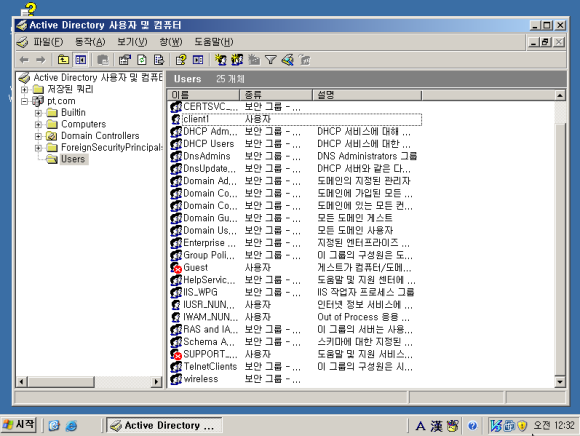This screenshot has height=436, width=580.
Task: Click the SUPPORT_ account icon
Action: [176, 354]
